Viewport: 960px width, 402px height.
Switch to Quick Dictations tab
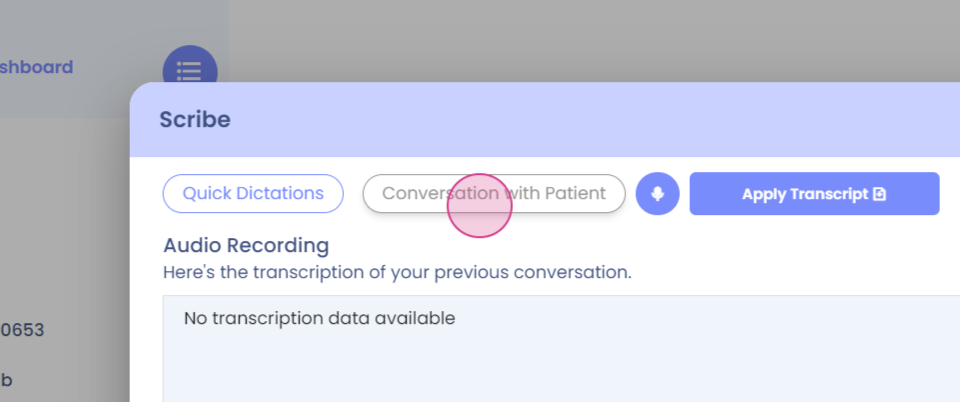253,194
